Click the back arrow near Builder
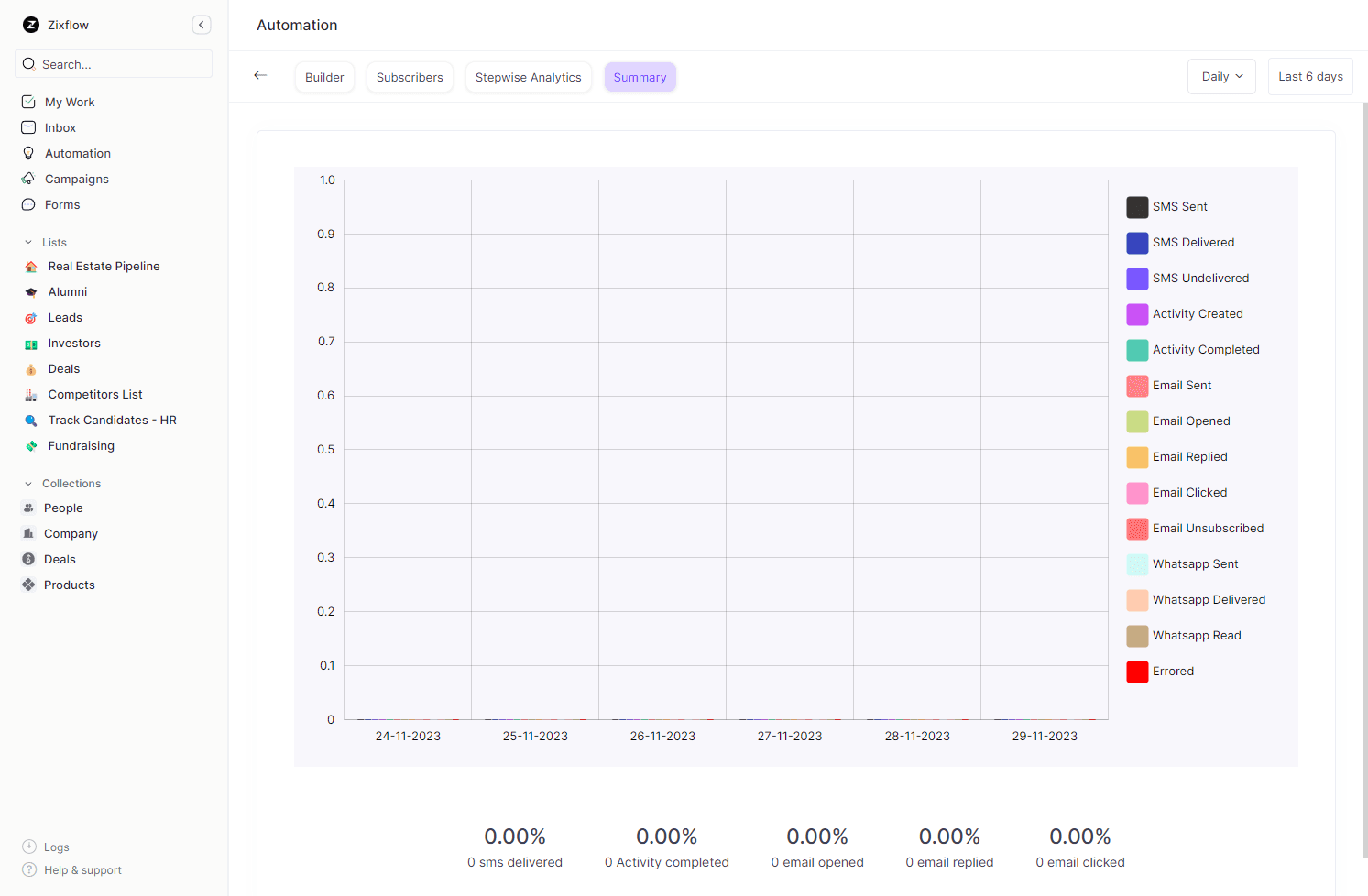 260,76
